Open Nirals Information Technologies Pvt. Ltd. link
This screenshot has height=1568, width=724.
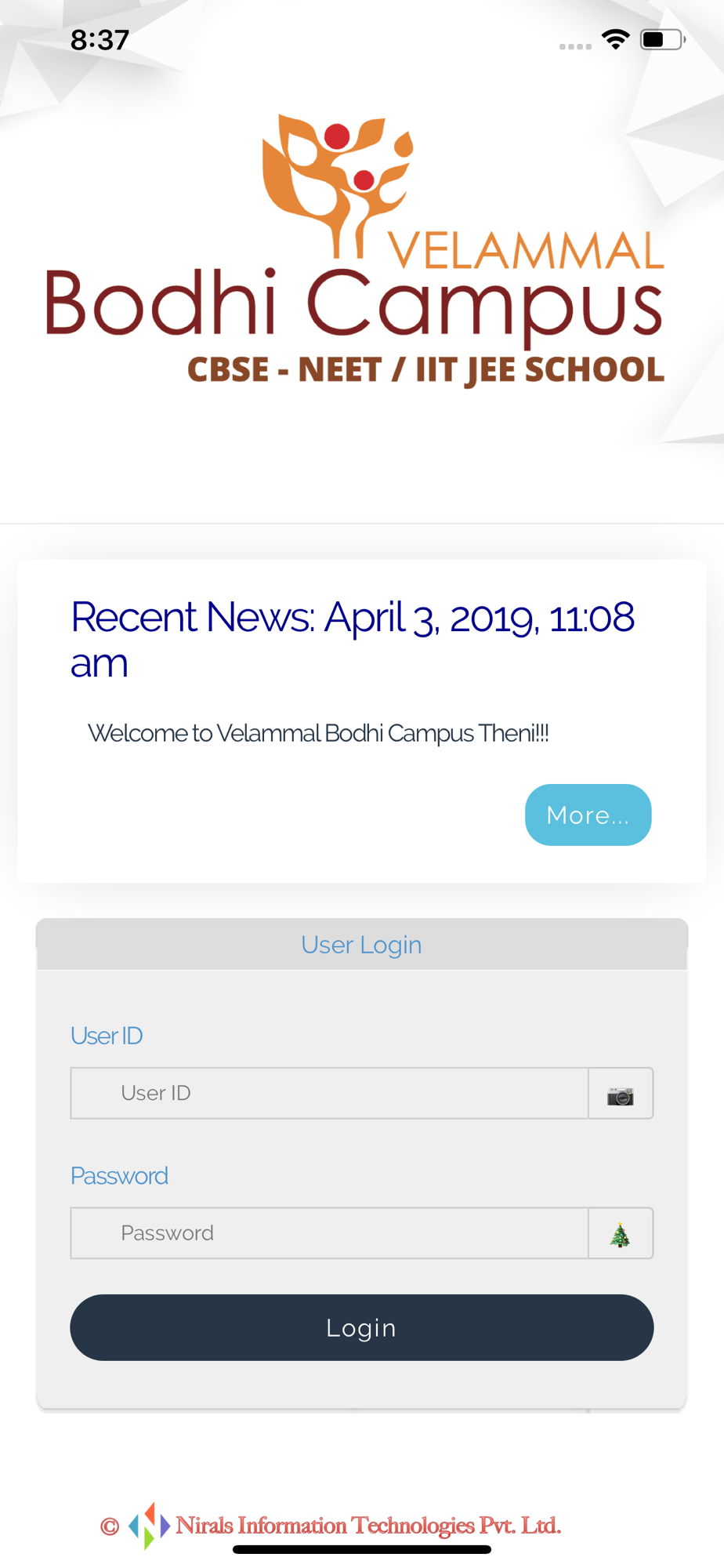click(x=368, y=1526)
